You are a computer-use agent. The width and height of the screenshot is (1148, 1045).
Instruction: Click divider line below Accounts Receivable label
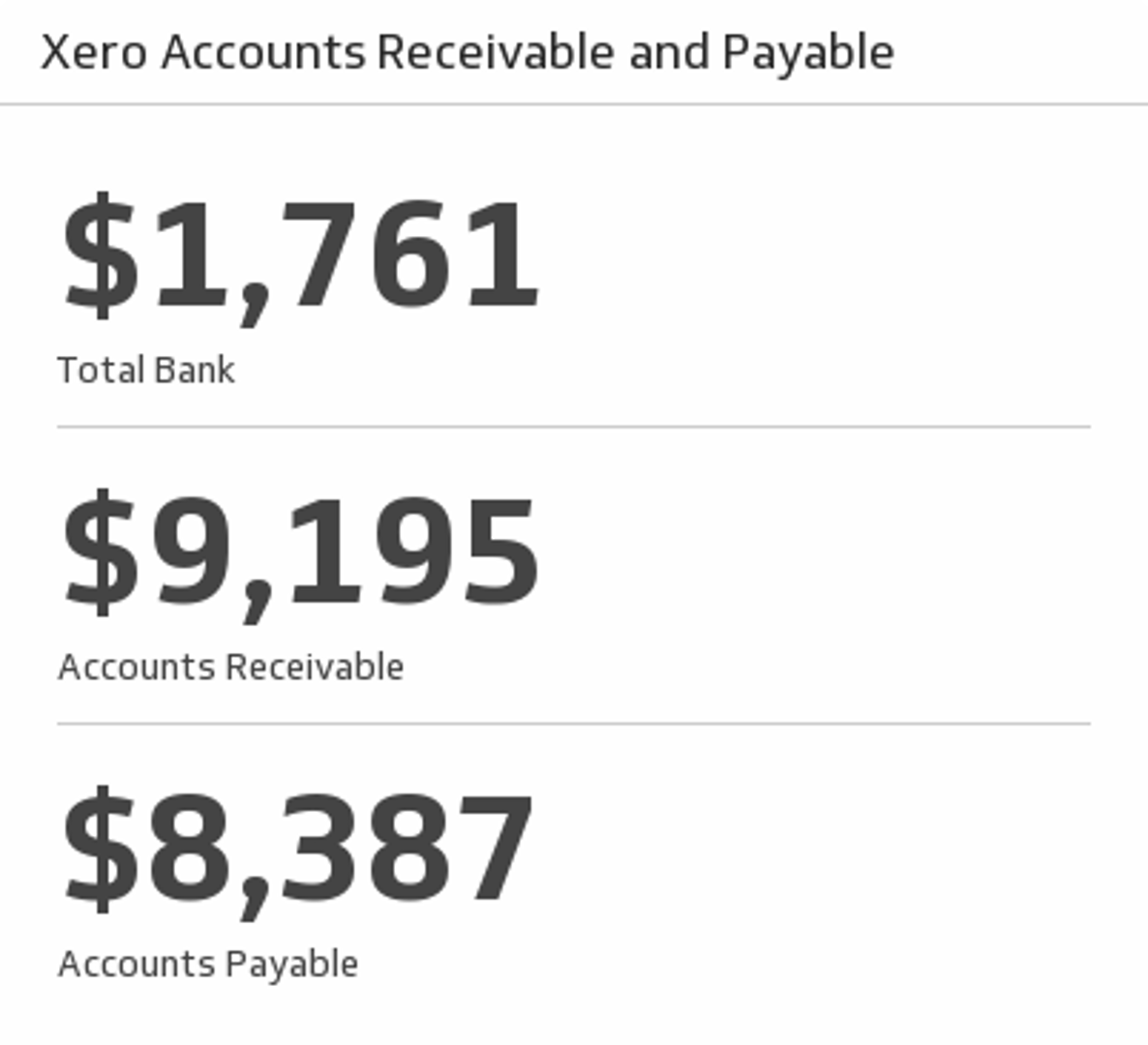(x=573, y=723)
